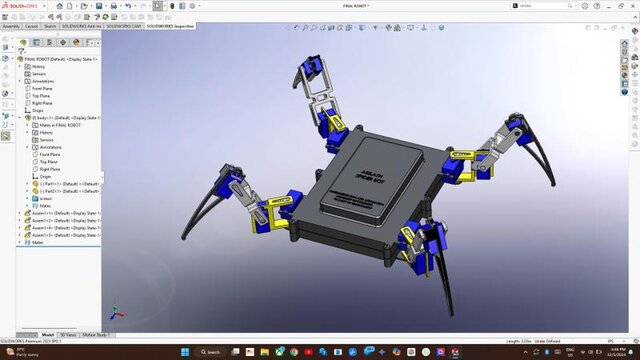
Task: Open Apply Scene in view toolbar
Action: pos(397,28)
